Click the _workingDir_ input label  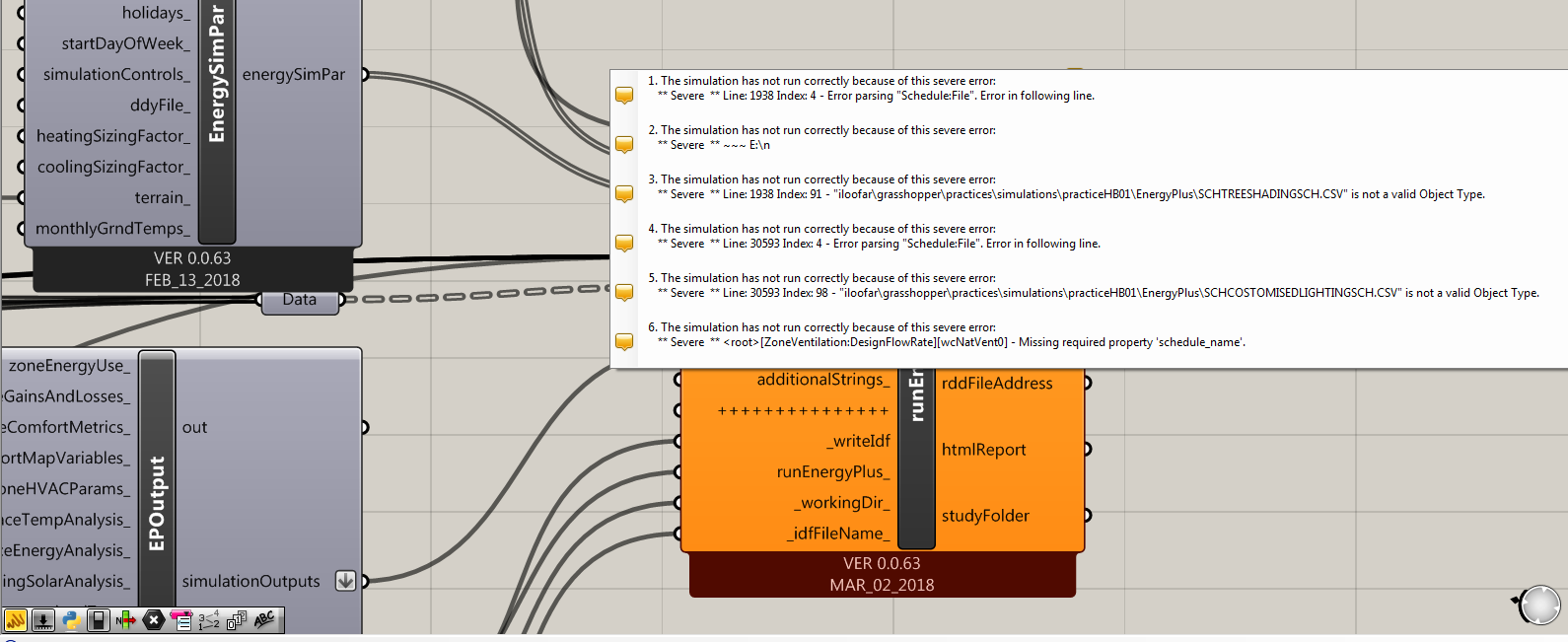point(842,503)
